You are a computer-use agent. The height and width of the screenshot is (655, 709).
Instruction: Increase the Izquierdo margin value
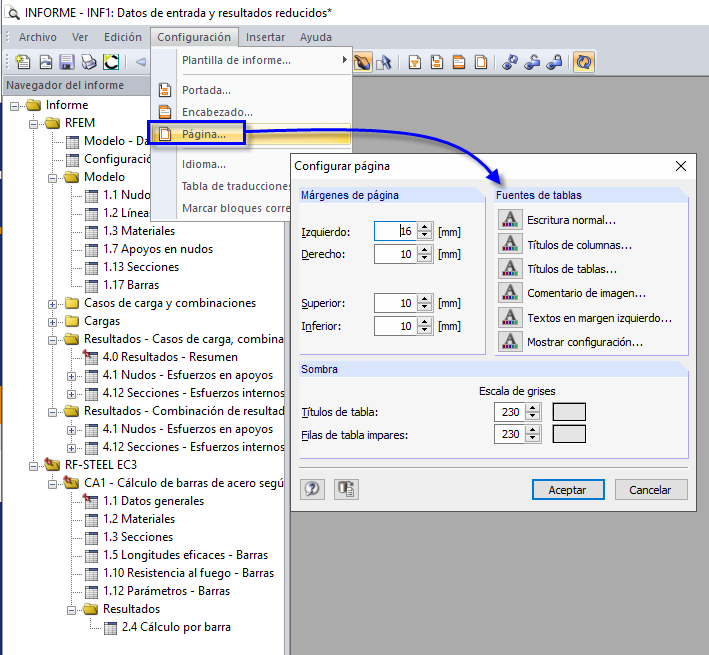[x=424, y=227]
